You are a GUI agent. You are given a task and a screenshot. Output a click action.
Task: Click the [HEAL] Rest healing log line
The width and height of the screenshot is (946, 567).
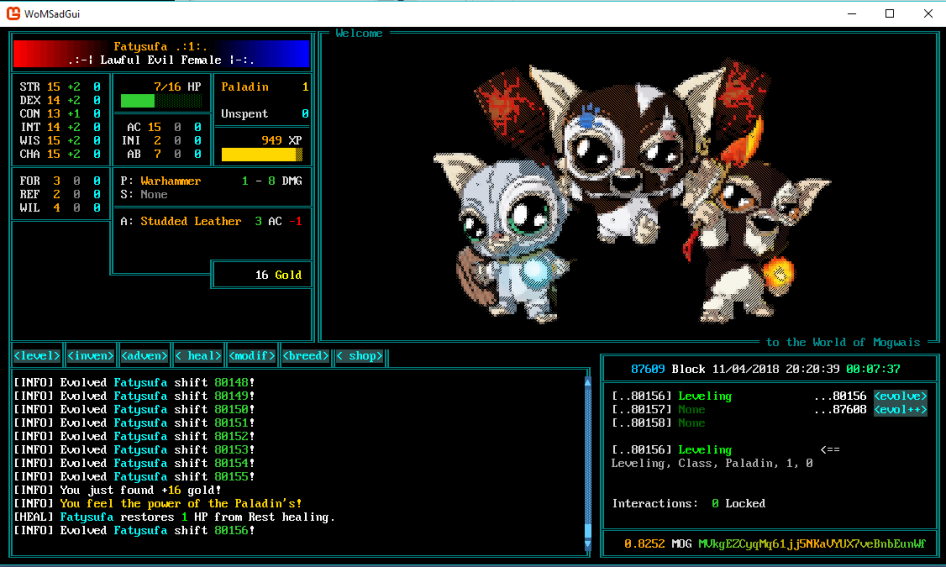(174, 517)
